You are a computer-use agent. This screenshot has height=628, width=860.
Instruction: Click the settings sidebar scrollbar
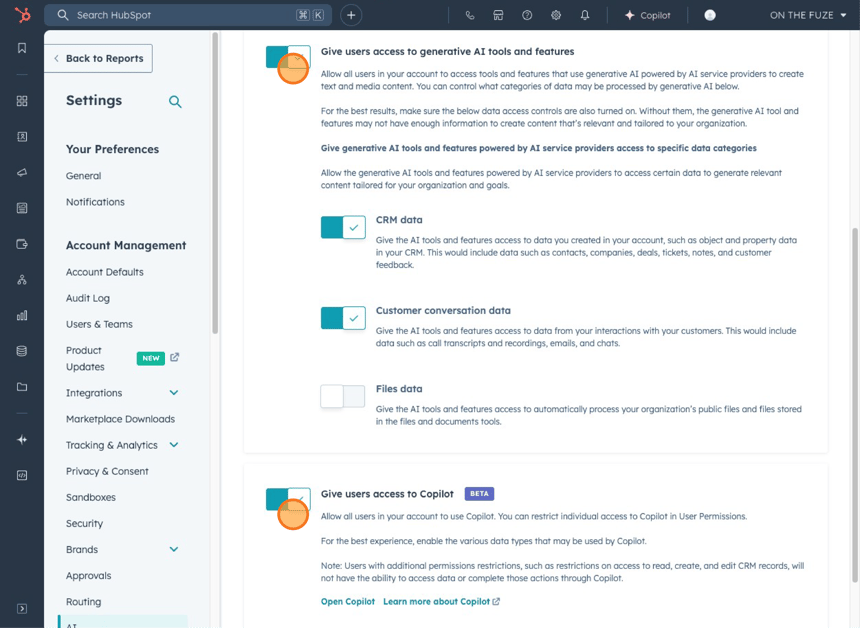coord(215,183)
